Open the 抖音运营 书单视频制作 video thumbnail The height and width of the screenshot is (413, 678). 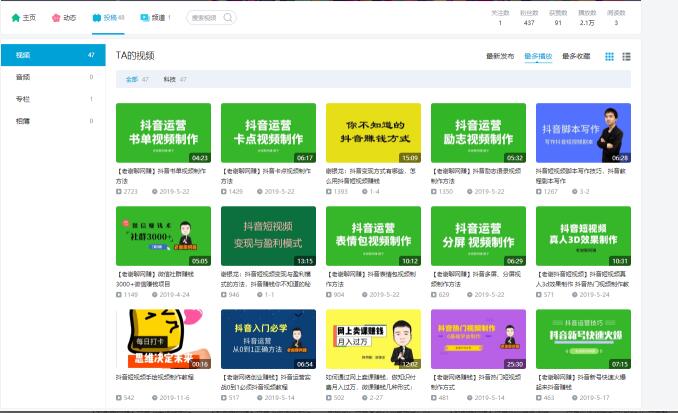163,132
